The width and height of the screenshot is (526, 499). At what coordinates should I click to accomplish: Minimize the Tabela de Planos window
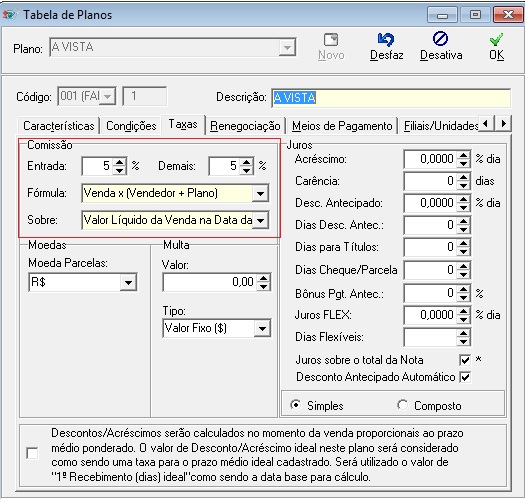(x=442, y=15)
